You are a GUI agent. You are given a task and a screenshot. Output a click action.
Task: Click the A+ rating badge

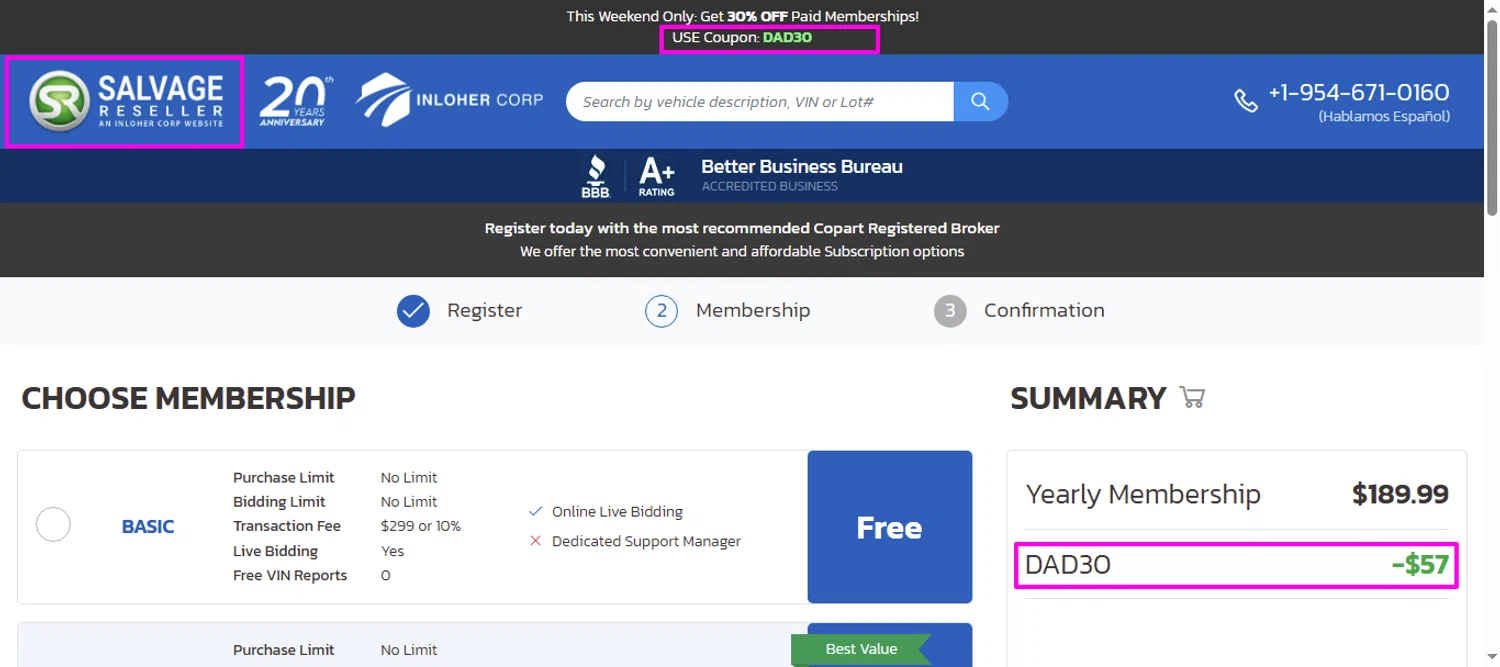(657, 176)
